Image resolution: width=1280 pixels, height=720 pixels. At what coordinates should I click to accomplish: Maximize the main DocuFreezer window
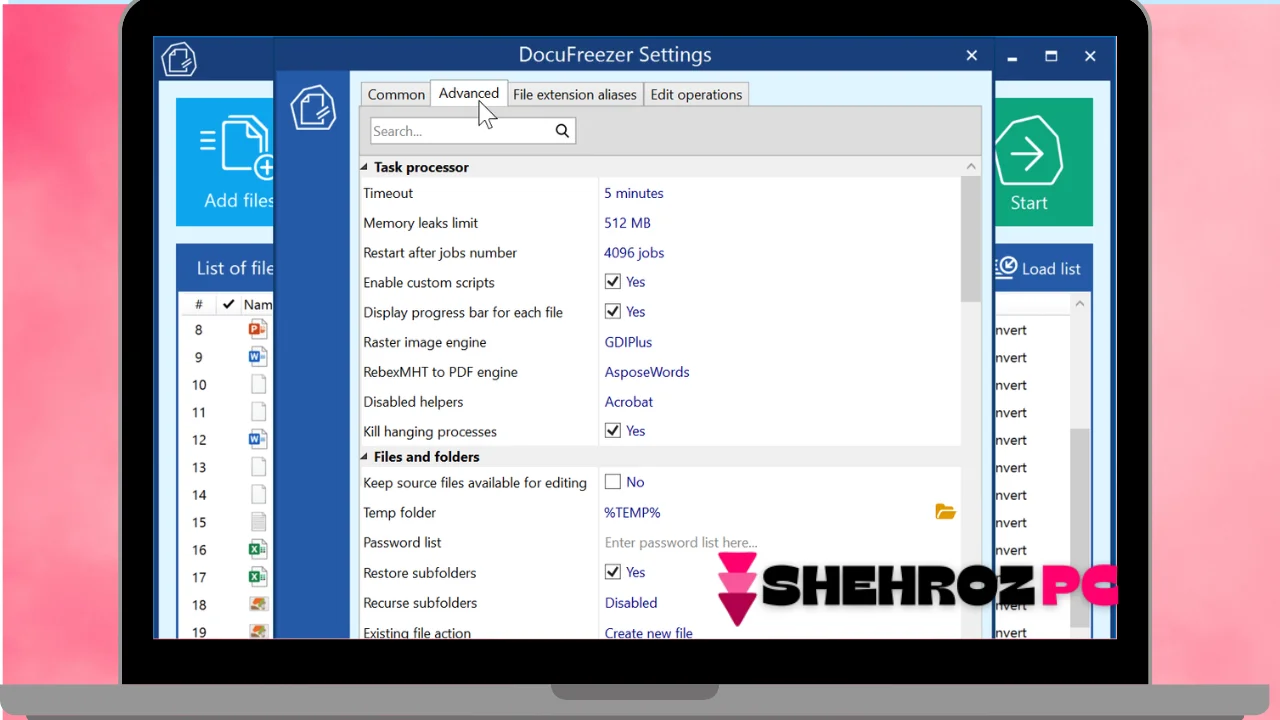click(x=1051, y=56)
